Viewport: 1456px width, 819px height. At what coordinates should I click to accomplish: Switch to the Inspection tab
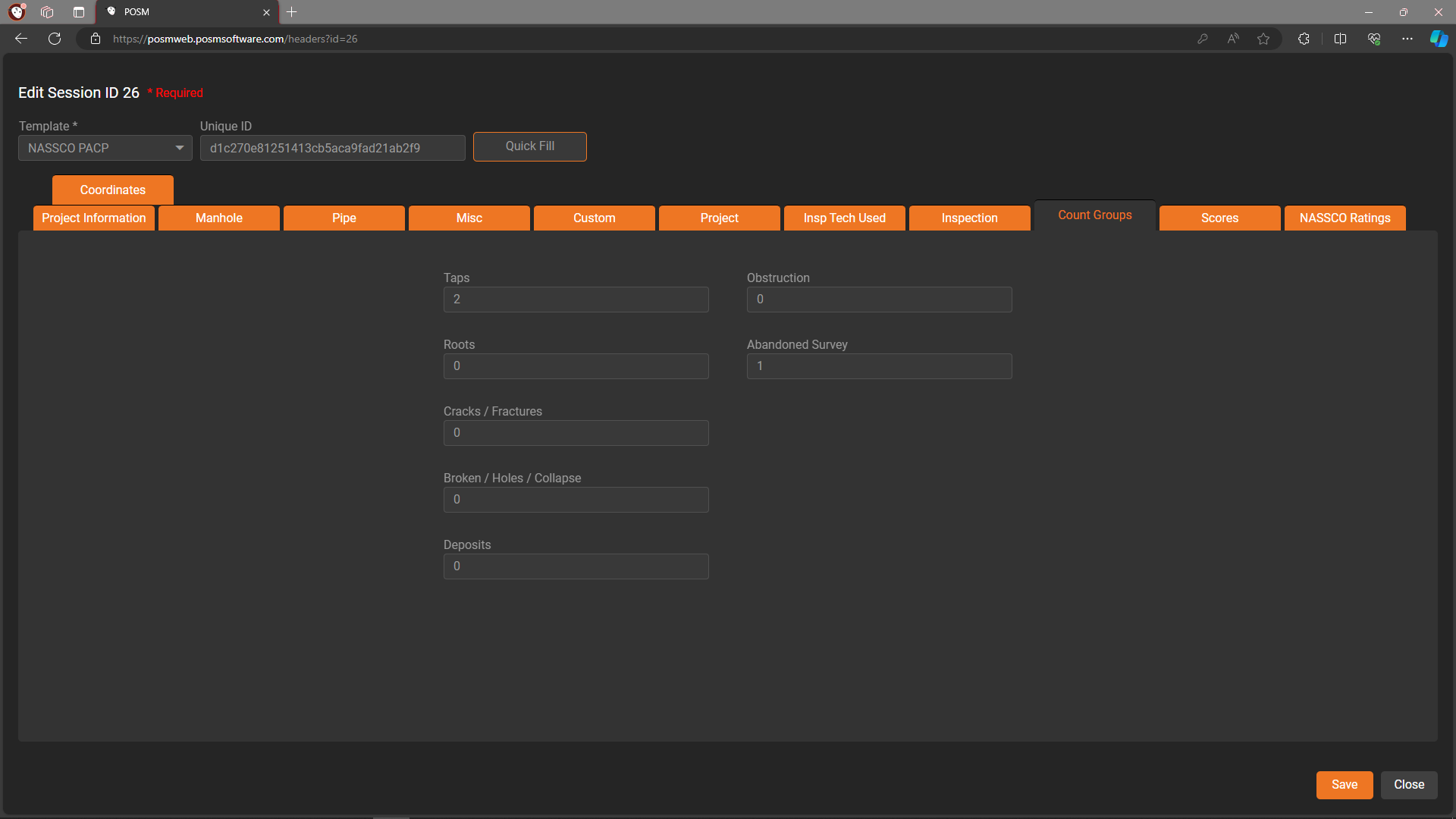(970, 218)
